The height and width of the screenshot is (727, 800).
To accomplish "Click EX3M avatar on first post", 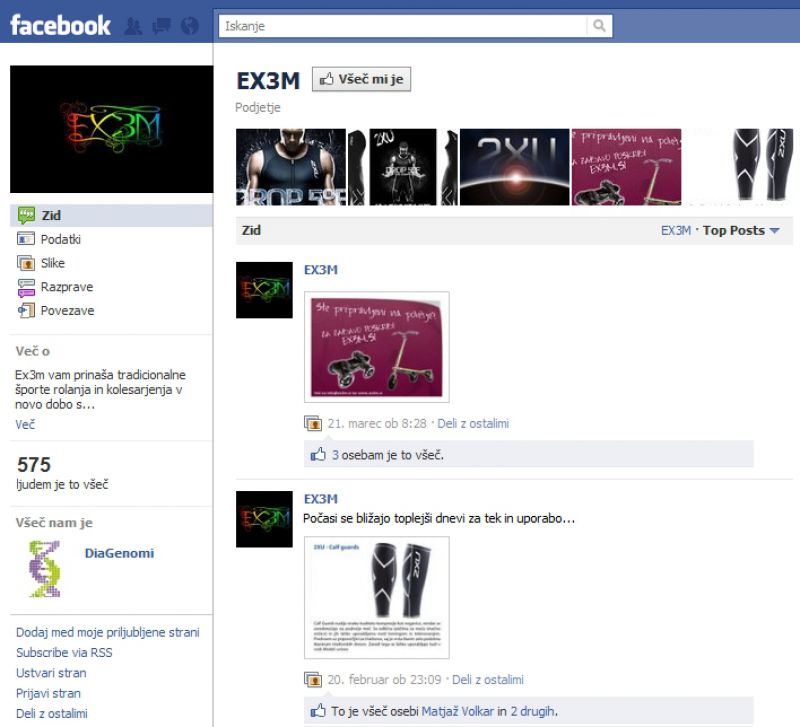I will pos(264,290).
